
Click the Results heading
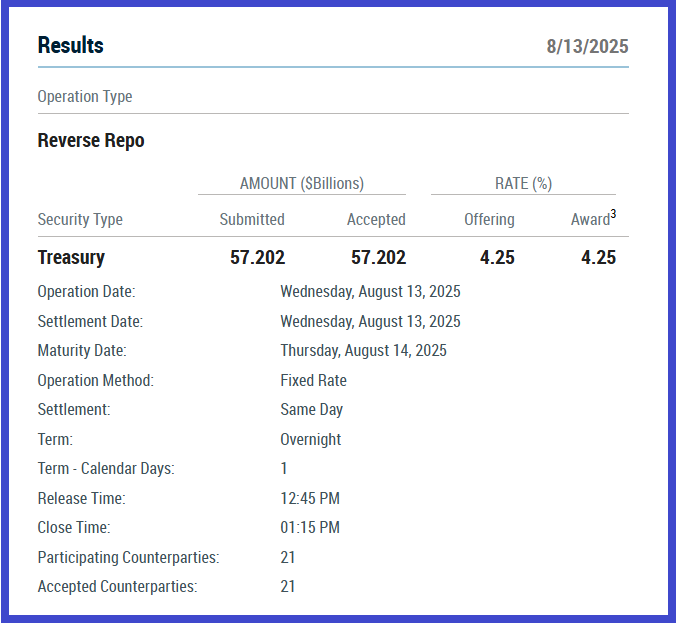pos(70,45)
